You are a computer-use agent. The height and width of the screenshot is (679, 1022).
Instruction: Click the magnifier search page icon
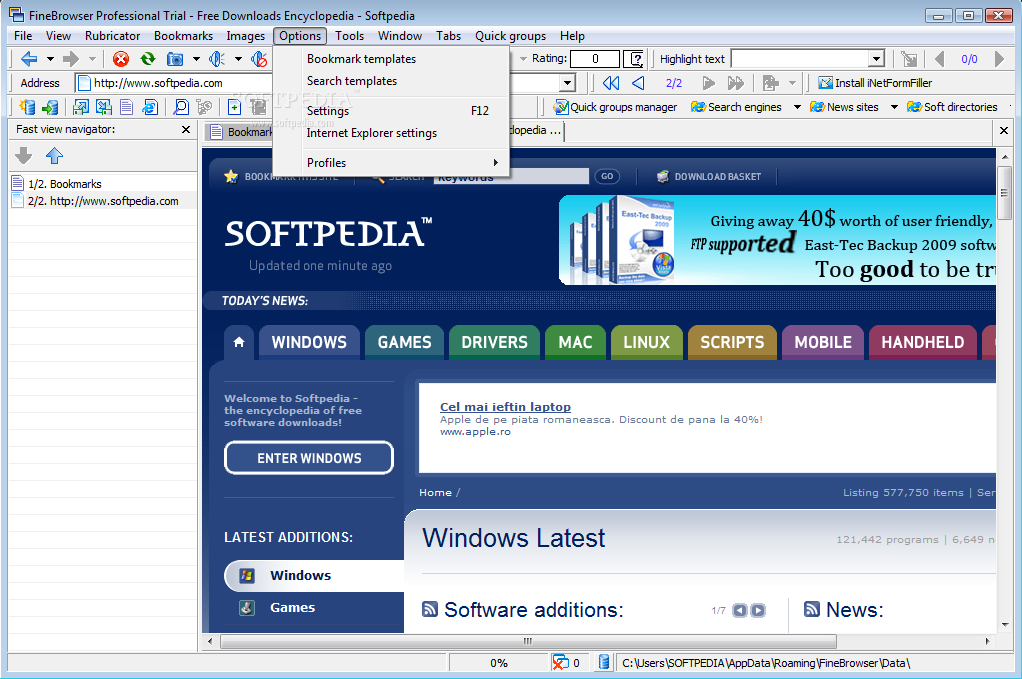pyautogui.click(x=181, y=107)
